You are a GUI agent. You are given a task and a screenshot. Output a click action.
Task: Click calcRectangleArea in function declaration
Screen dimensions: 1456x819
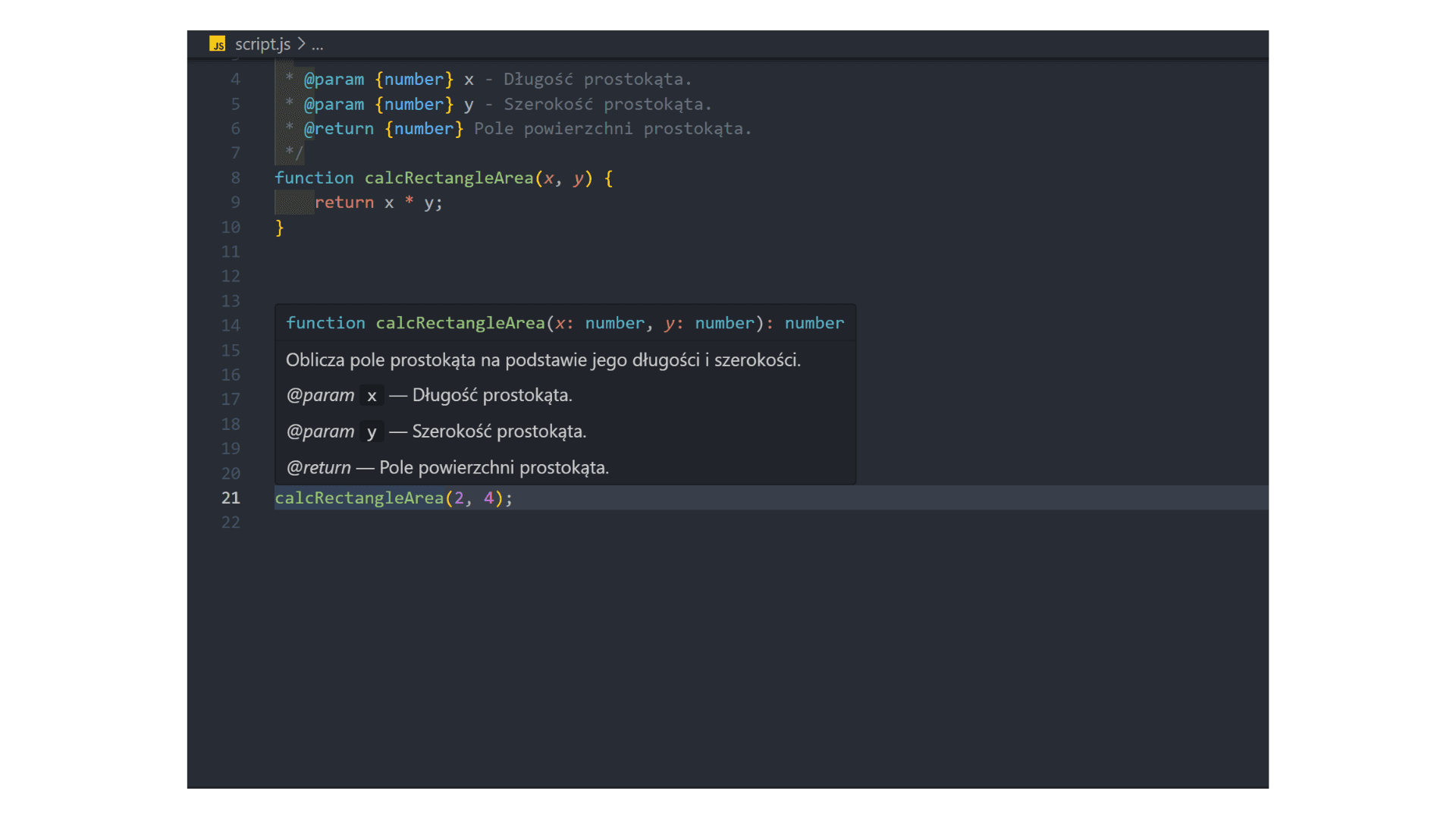pos(449,178)
